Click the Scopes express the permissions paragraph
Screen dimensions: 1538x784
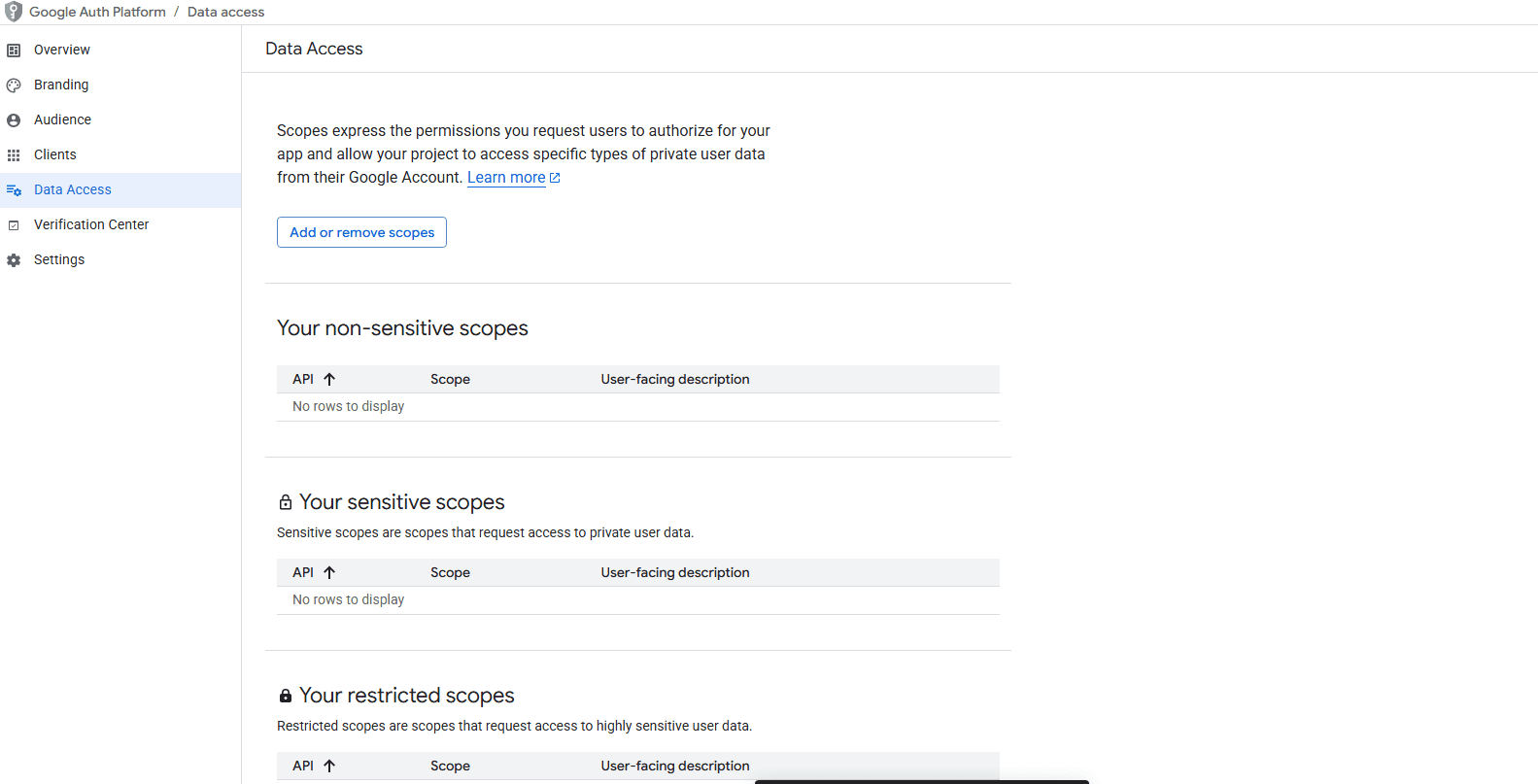524,153
